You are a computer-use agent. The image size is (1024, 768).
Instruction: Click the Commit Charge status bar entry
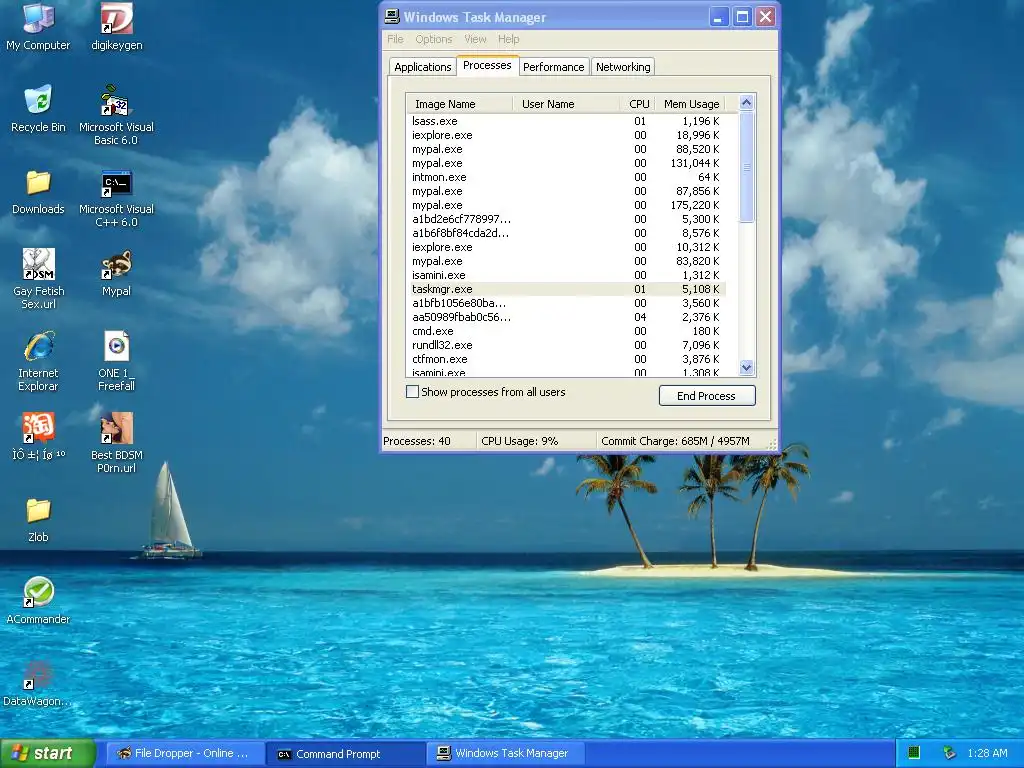point(675,441)
